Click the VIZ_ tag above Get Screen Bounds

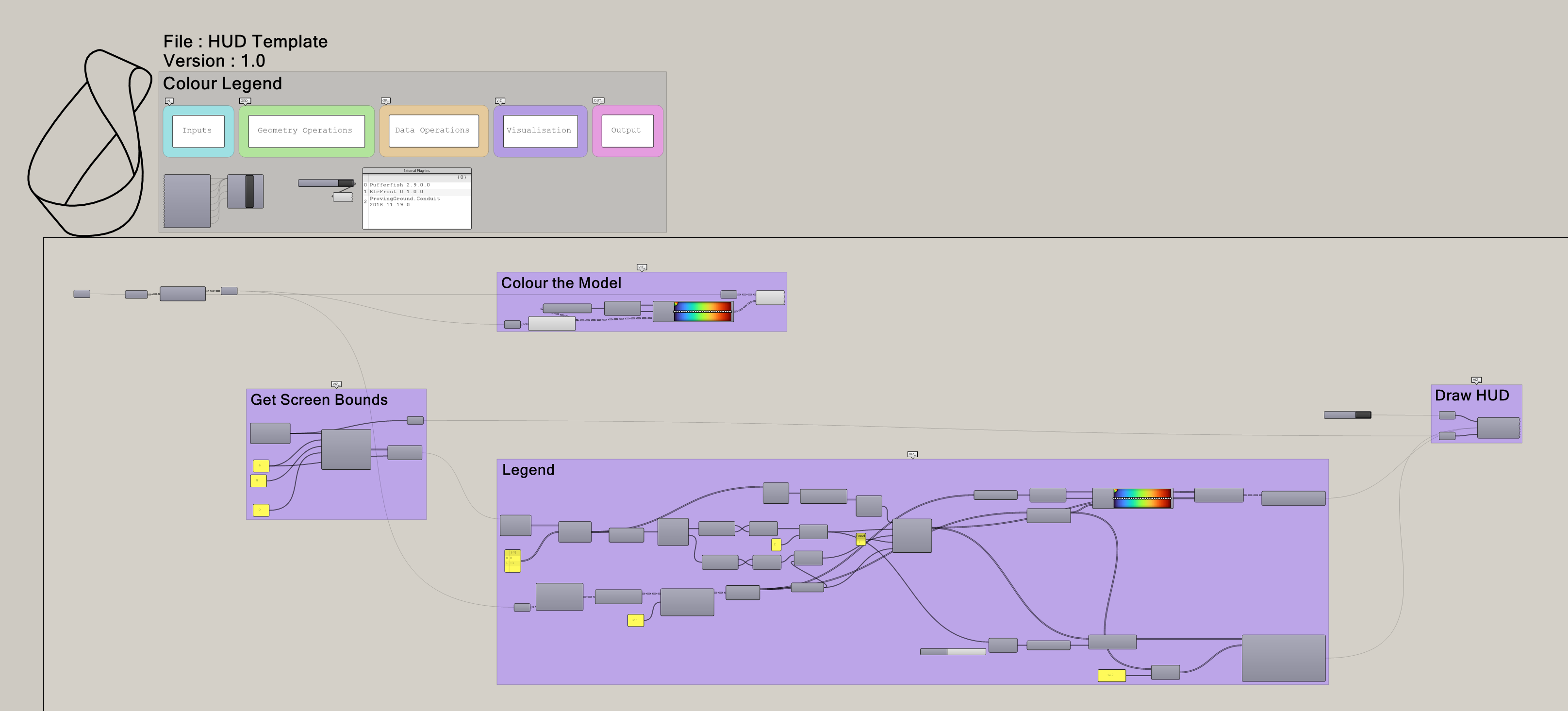pos(336,384)
